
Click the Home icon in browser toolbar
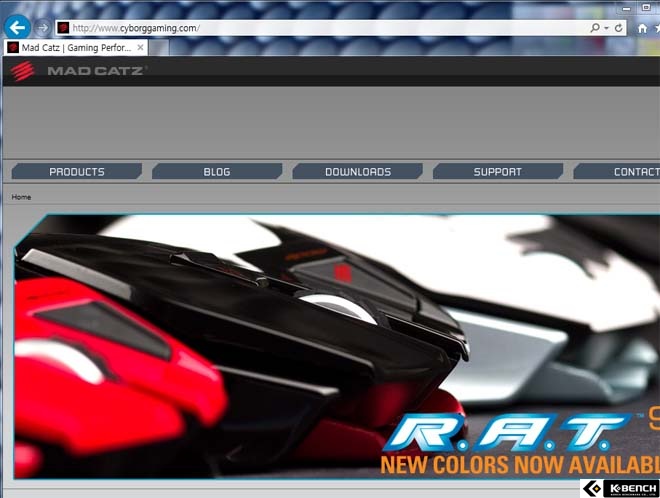[x=642, y=28]
